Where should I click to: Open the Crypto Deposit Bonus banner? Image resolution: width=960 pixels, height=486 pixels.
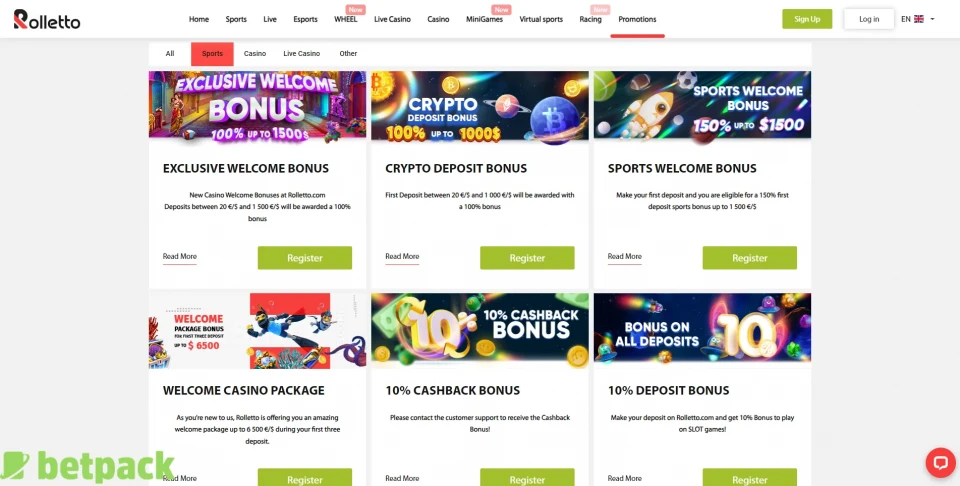coord(479,108)
